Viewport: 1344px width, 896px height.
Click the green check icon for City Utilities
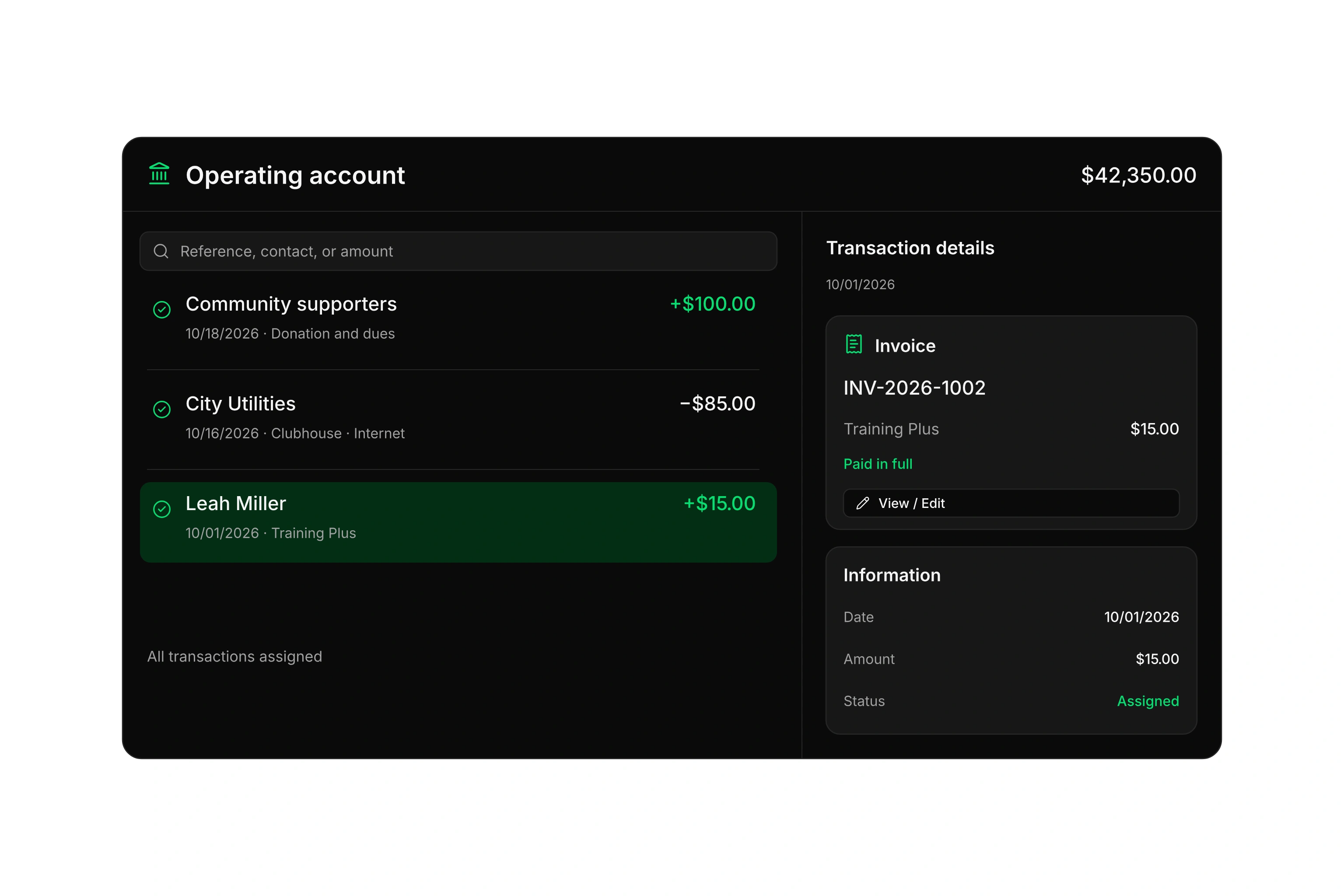[x=162, y=409]
